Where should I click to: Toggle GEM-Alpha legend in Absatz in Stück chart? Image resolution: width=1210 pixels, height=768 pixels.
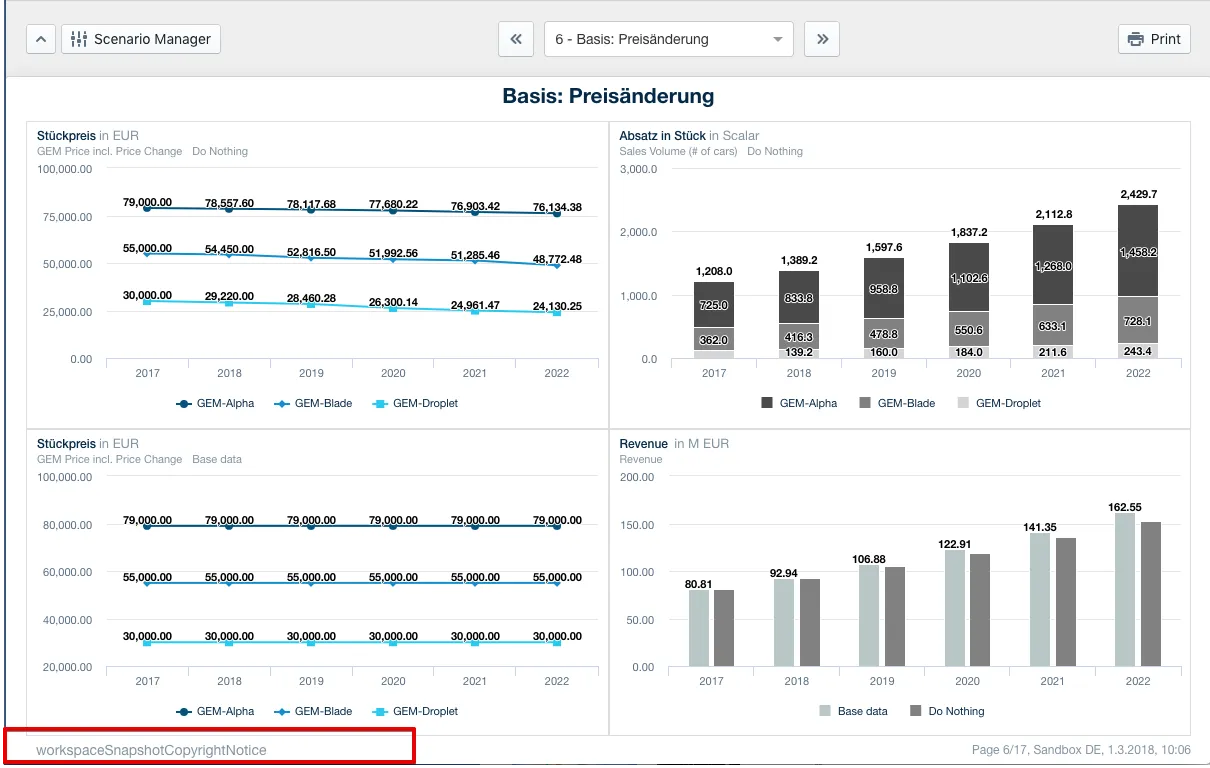click(801, 403)
